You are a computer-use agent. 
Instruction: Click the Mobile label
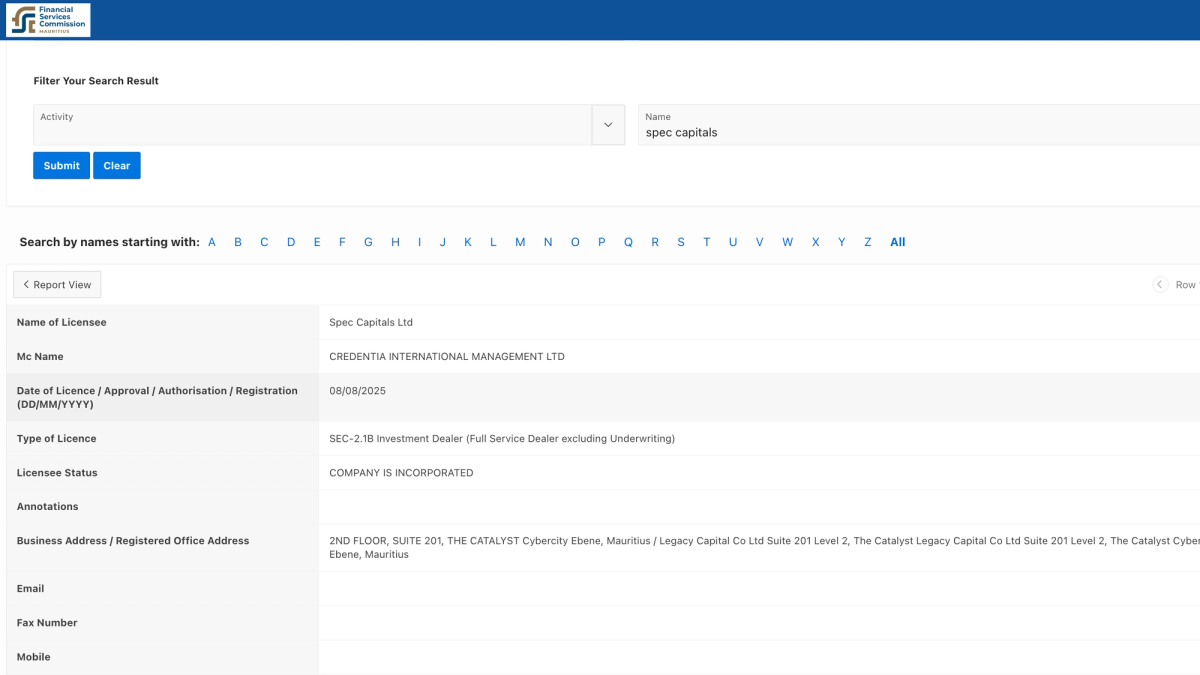pos(33,657)
